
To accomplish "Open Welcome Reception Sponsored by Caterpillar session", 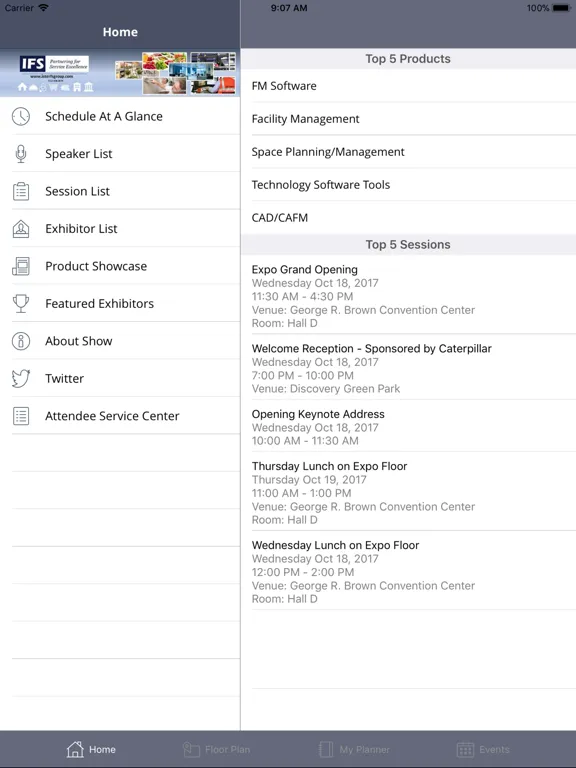I will pyautogui.click(x=408, y=367).
